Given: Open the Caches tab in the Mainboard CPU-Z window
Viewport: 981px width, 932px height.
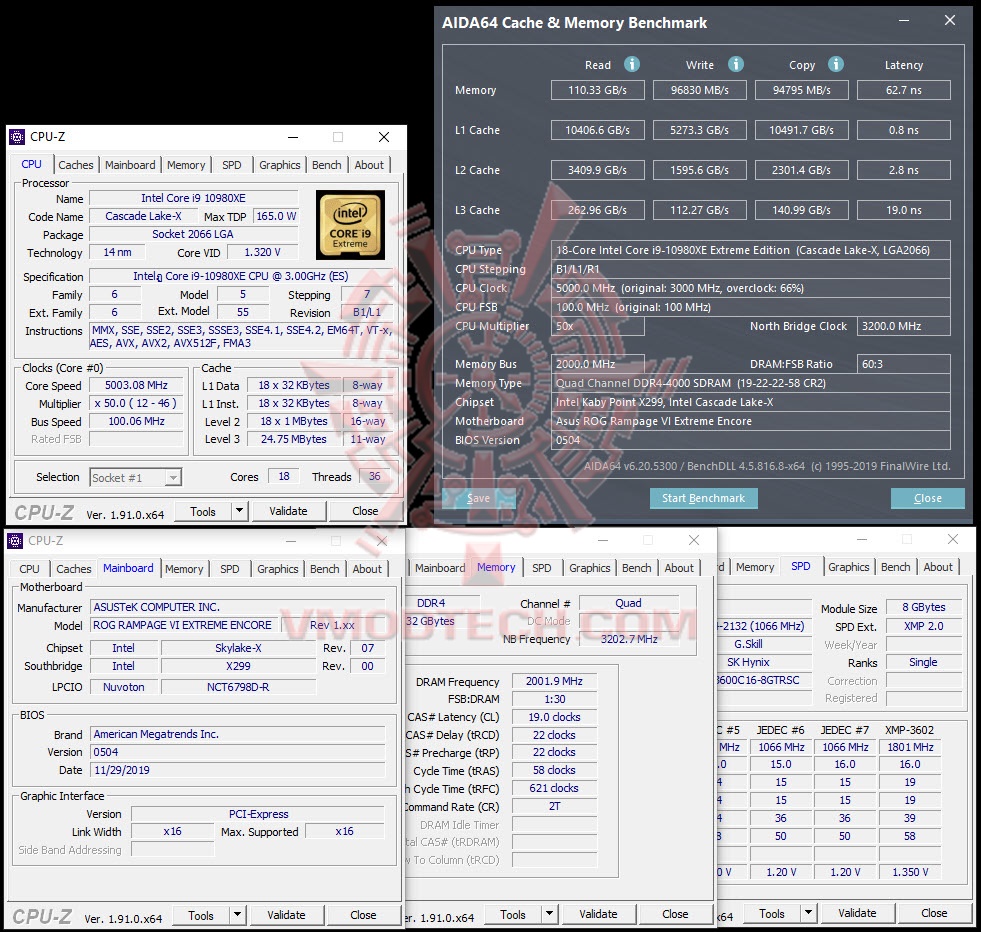Looking at the screenshot, I should pos(74,569).
